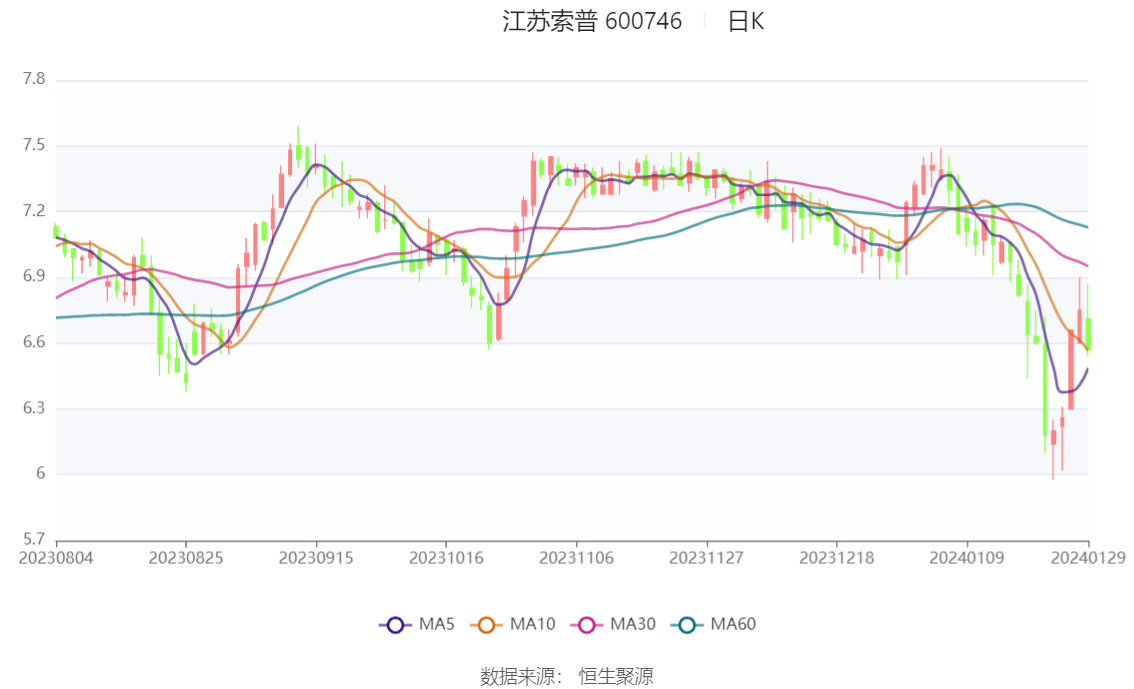Image resolution: width=1134 pixels, height=689 pixels.
Task: Click the 20240129 date axis label
Action: [1088, 557]
